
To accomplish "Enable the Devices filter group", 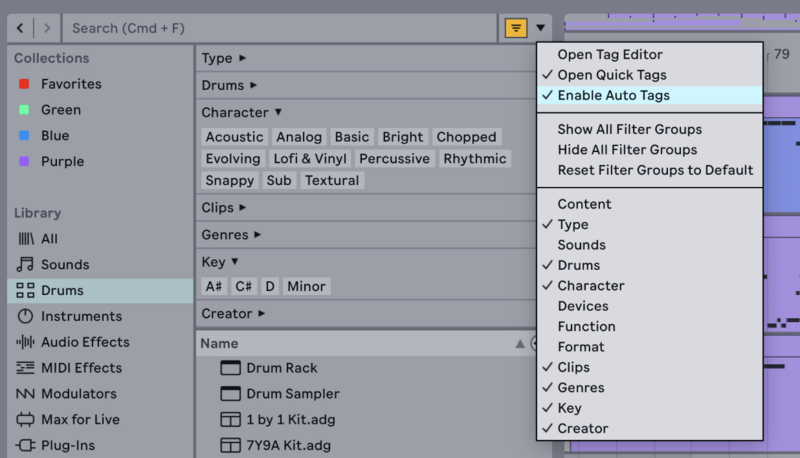I will (582, 306).
